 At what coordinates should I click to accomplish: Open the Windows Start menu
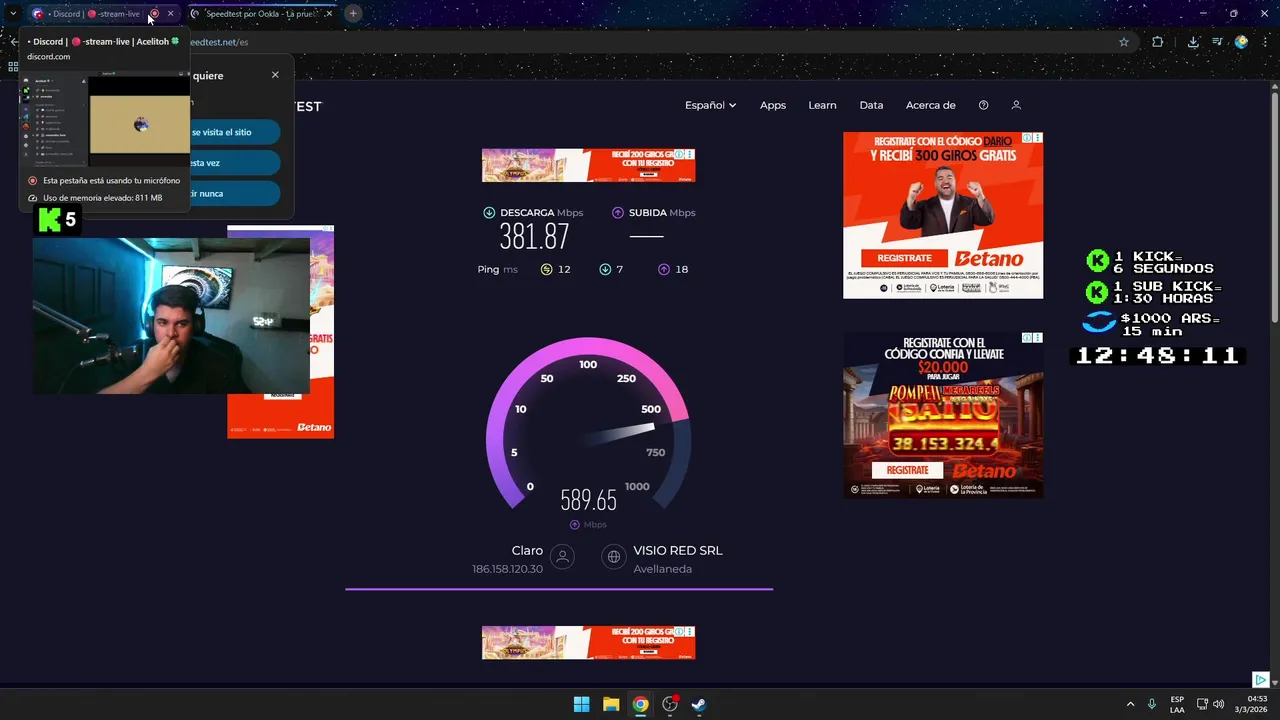[x=581, y=704]
